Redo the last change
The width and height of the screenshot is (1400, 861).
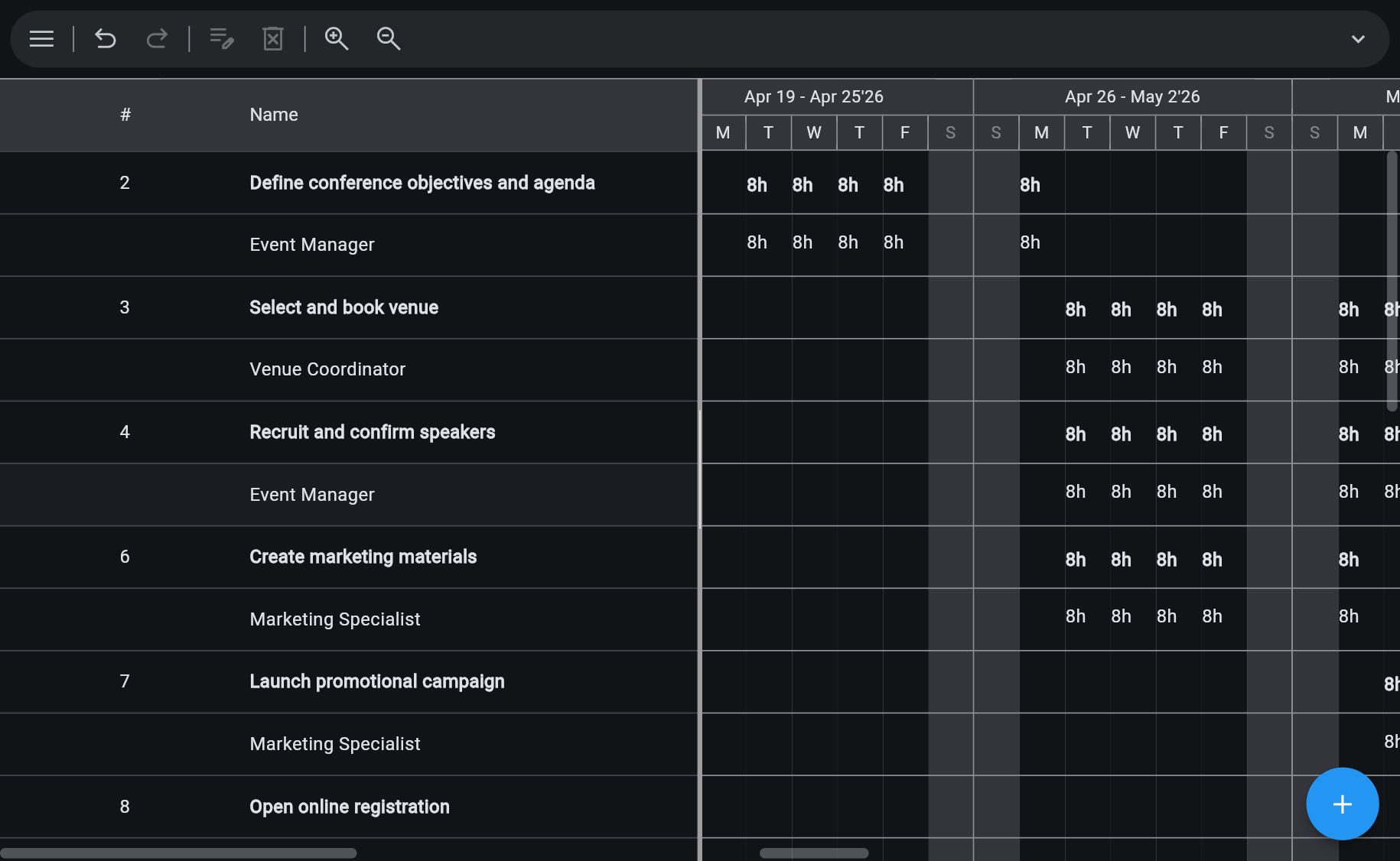coord(157,39)
